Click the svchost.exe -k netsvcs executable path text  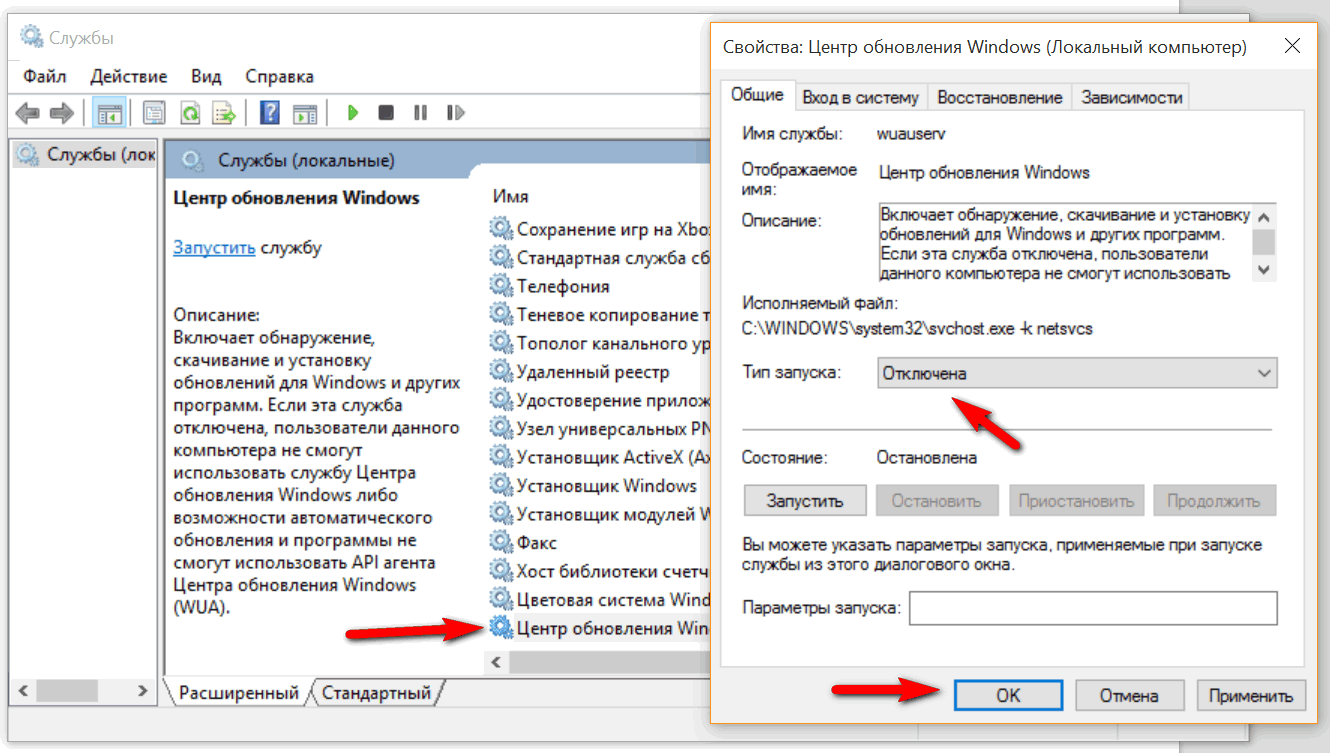[x=917, y=327]
